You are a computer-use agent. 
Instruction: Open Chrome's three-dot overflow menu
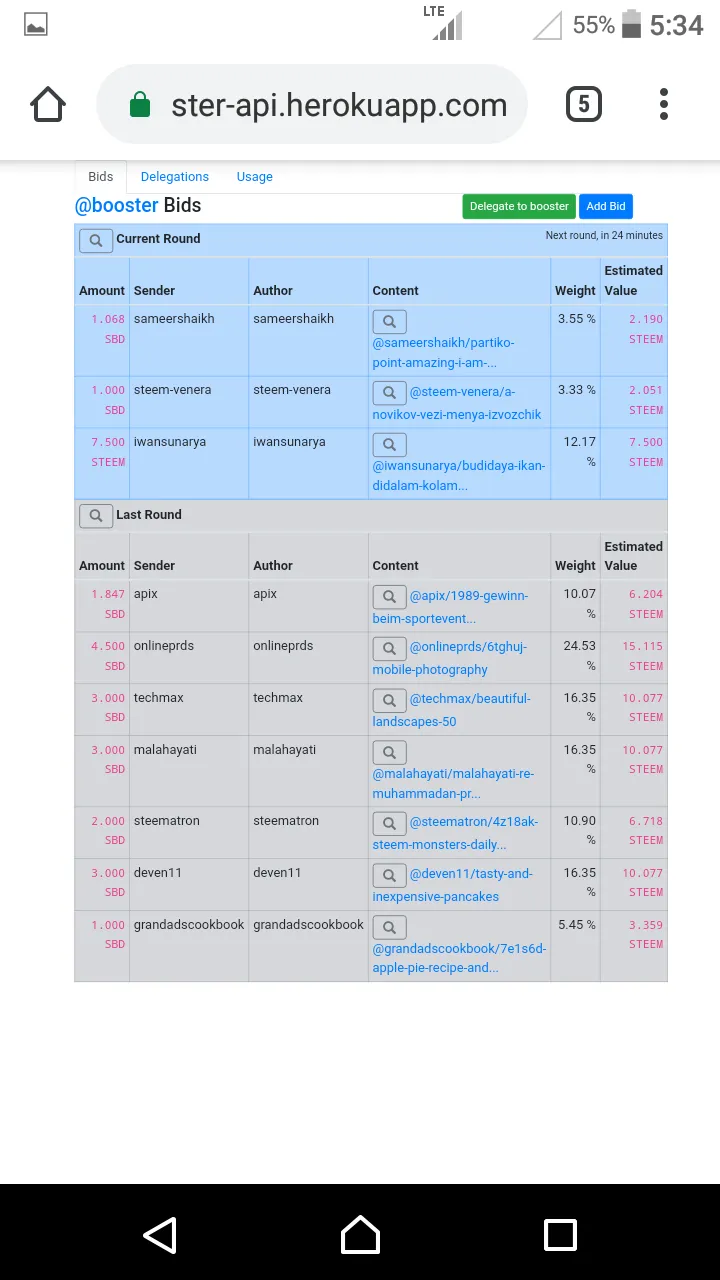[x=664, y=104]
